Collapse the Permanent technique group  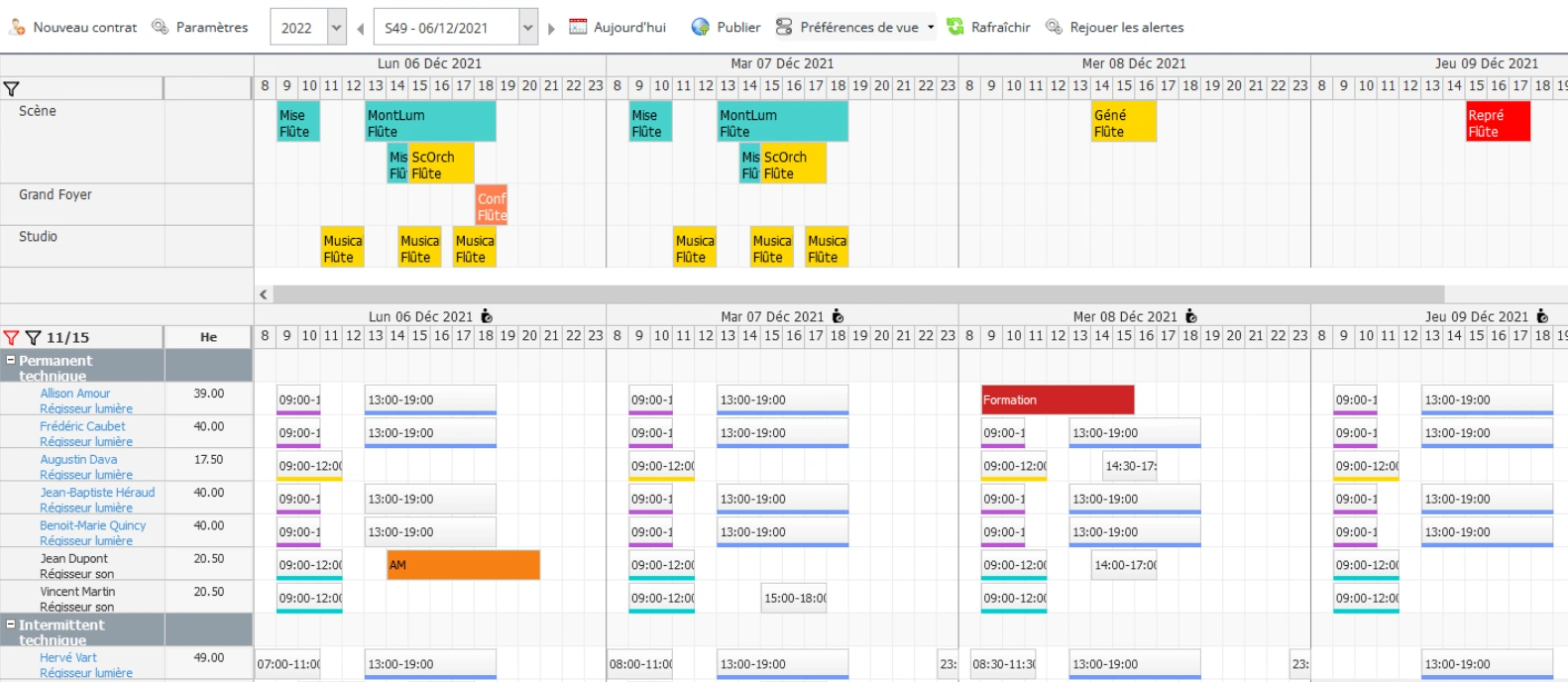point(11,361)
